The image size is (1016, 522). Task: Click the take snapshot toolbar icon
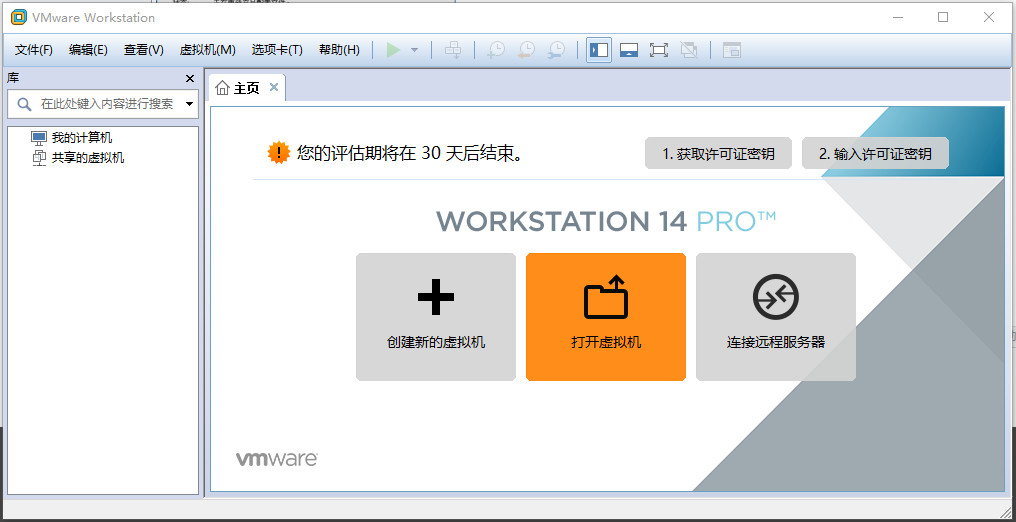496,50
